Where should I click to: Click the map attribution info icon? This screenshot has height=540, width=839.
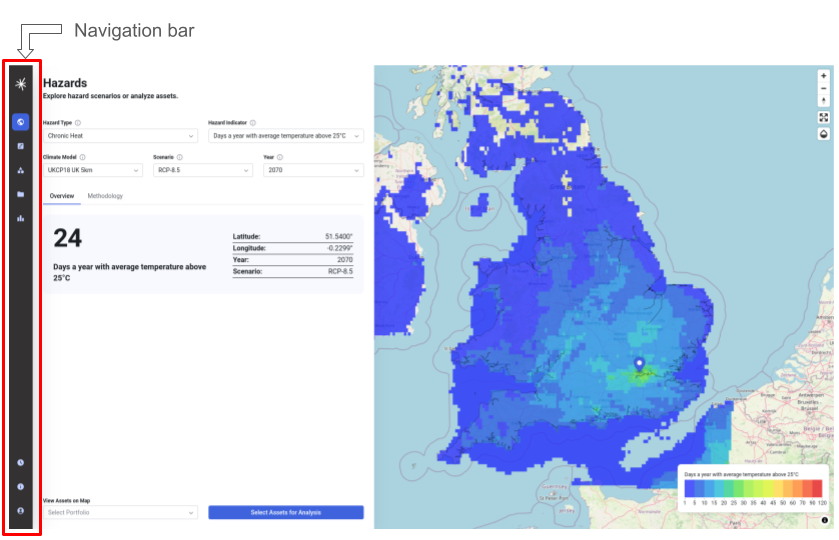[825, 520]
